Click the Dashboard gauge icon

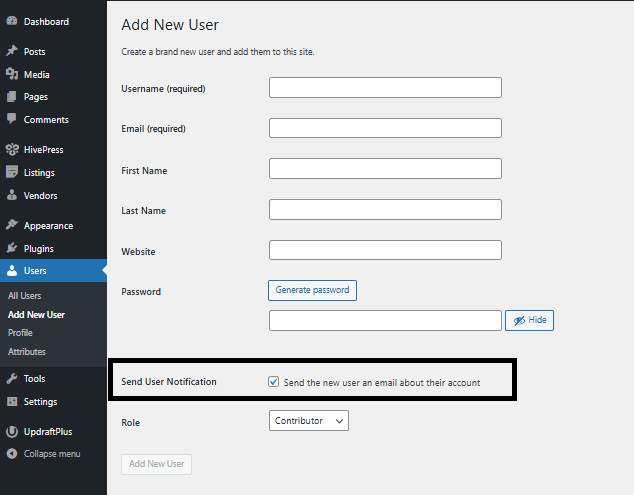(12, 21)
